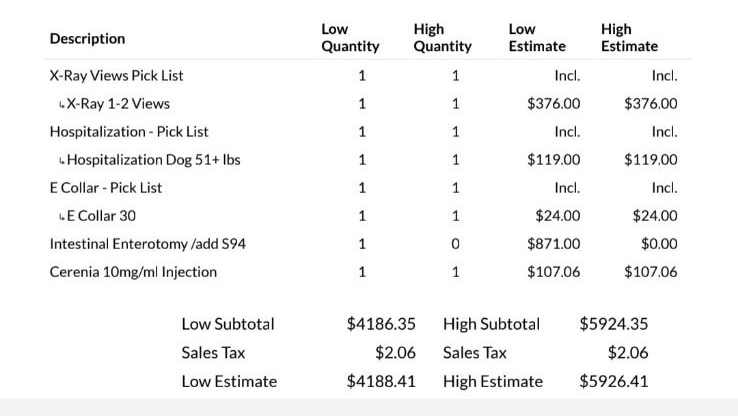Click the sub-item arrow before X-Ray 1-2 Views
738x416 pixels.
pos(62,105)
